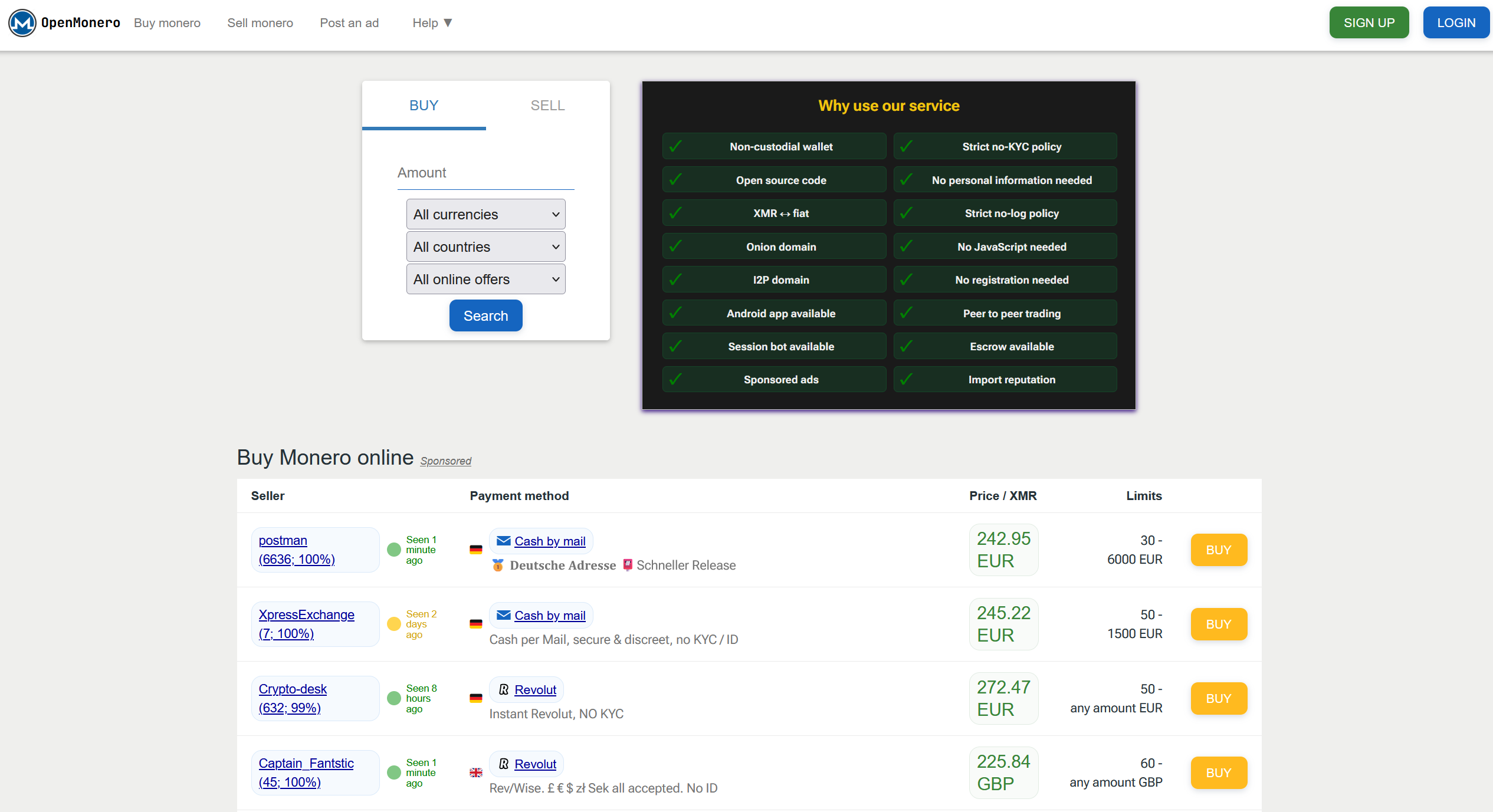Click the Revolut icon in Captain_Fantstic row

504,764
